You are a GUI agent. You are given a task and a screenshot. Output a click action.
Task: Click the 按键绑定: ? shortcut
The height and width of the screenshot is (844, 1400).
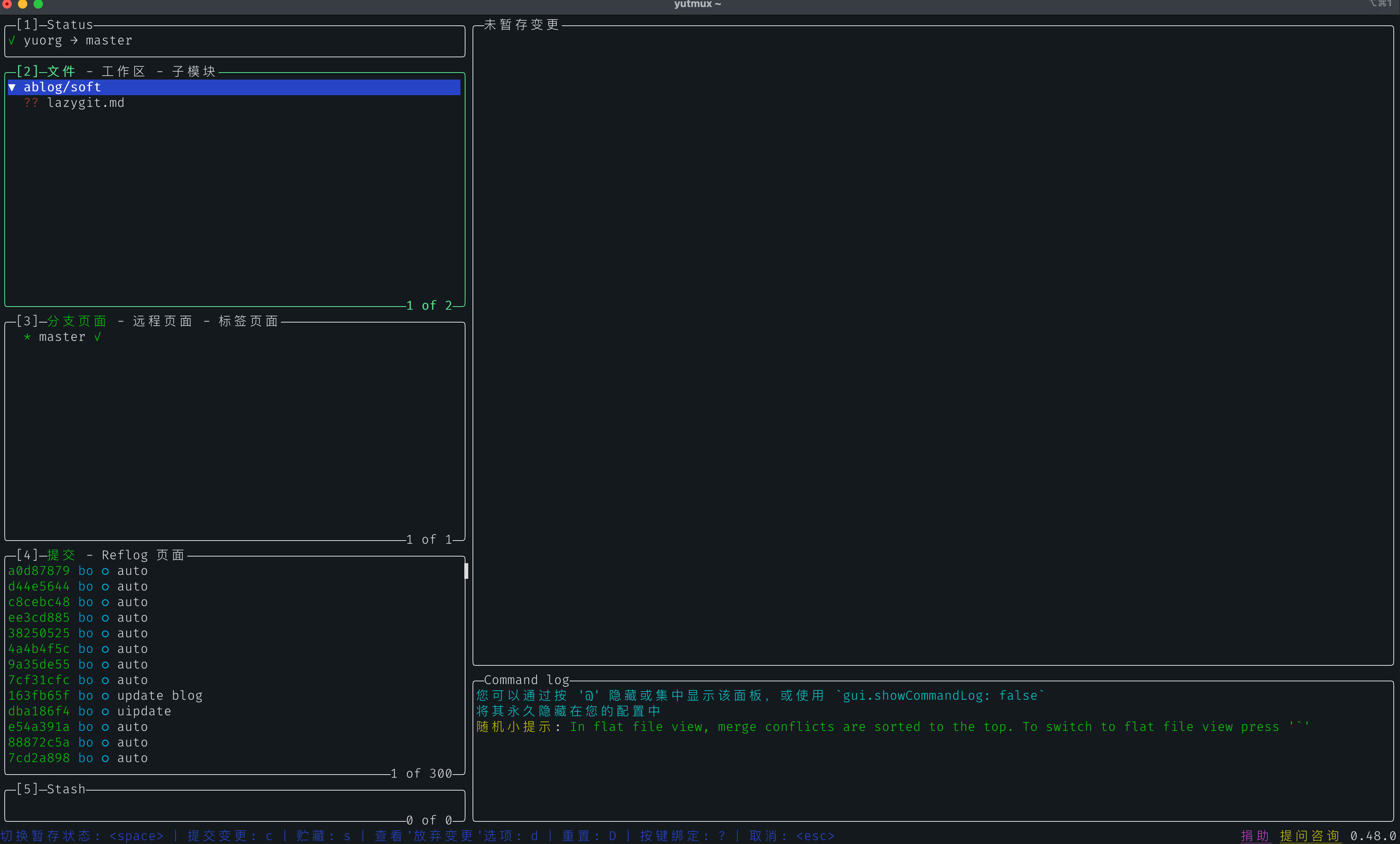coord(683,836)
